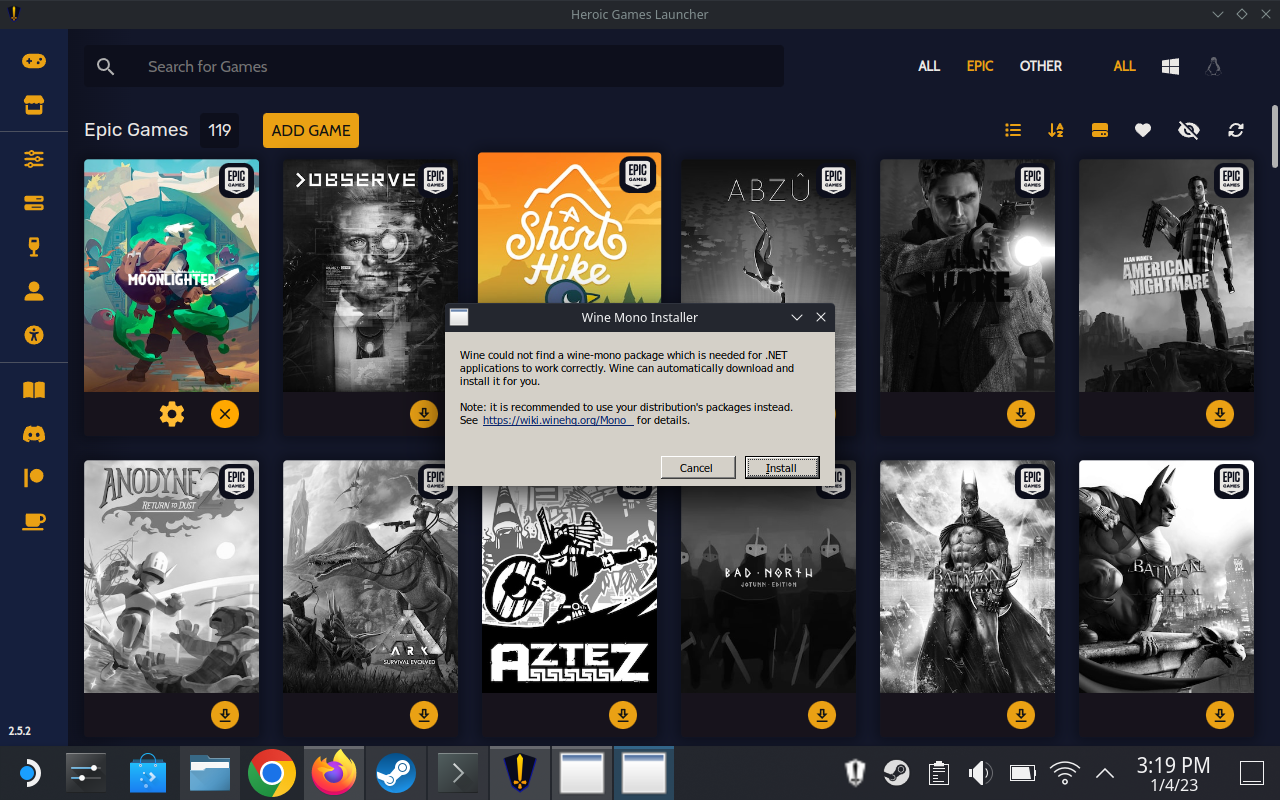Open the game library with the gamepad icon
Screen dimensions: 1280x800
click(x=34, y=61)
